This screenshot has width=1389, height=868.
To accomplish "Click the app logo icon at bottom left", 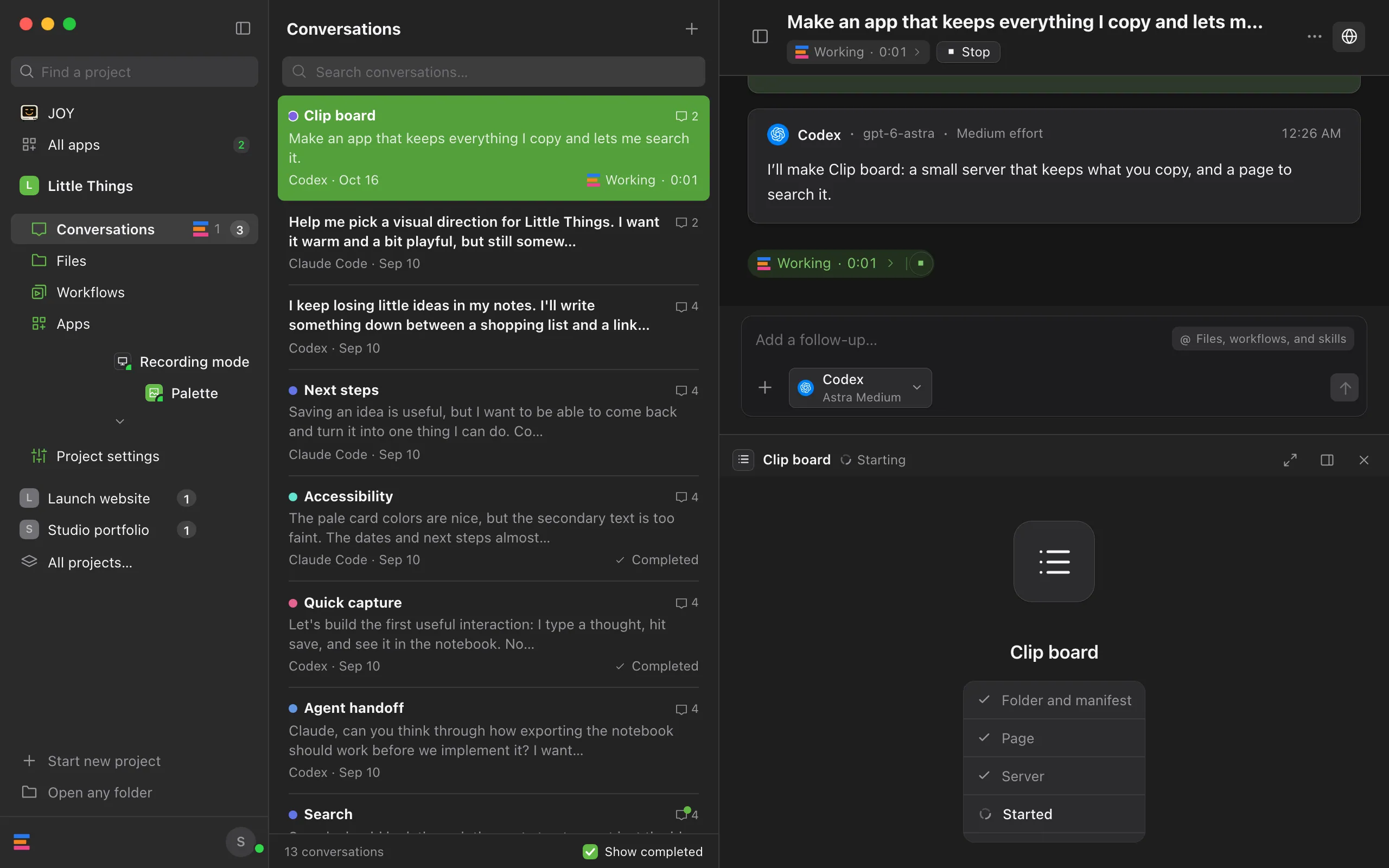I will tap(22, 842).
